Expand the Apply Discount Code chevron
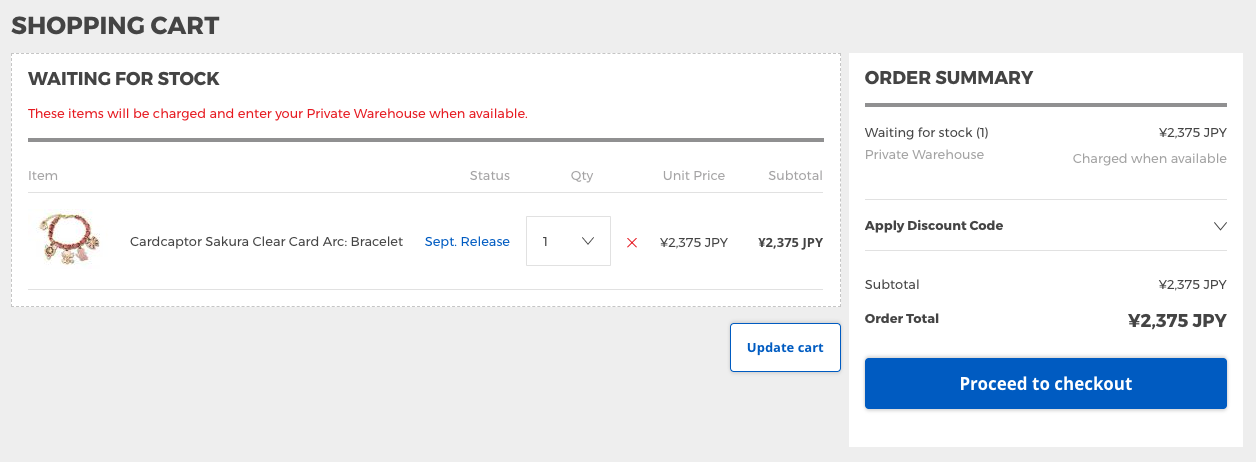 1219,226
